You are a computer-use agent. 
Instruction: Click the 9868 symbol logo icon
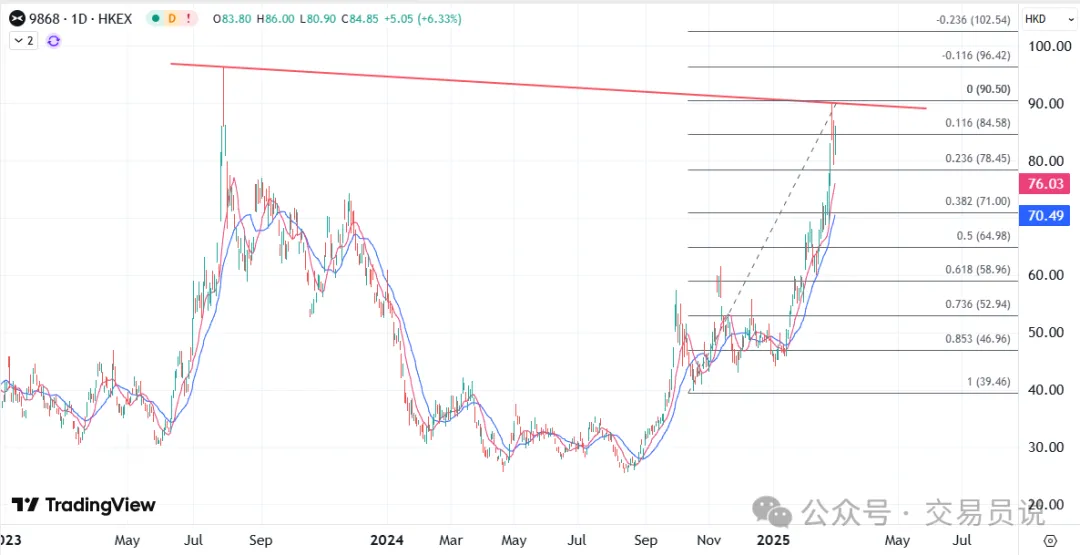[18, 18]
